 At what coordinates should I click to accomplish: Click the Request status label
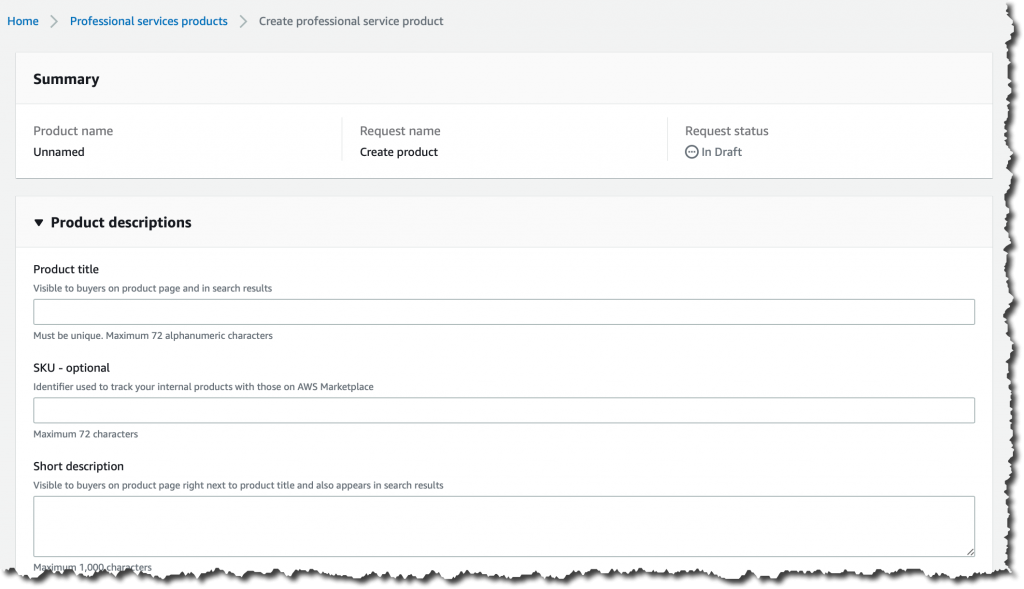(726, 131)
